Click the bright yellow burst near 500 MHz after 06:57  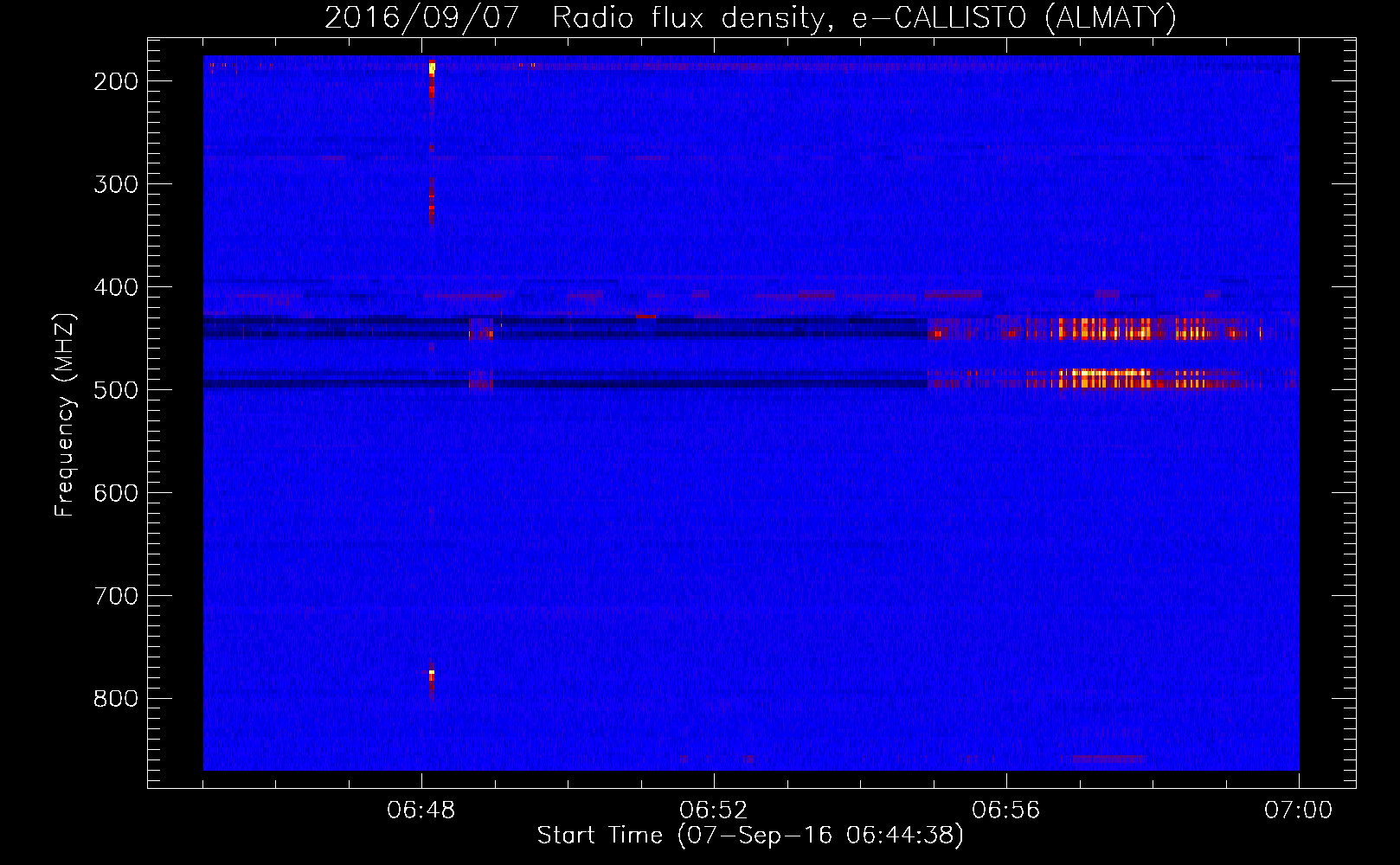(1106, 378)
